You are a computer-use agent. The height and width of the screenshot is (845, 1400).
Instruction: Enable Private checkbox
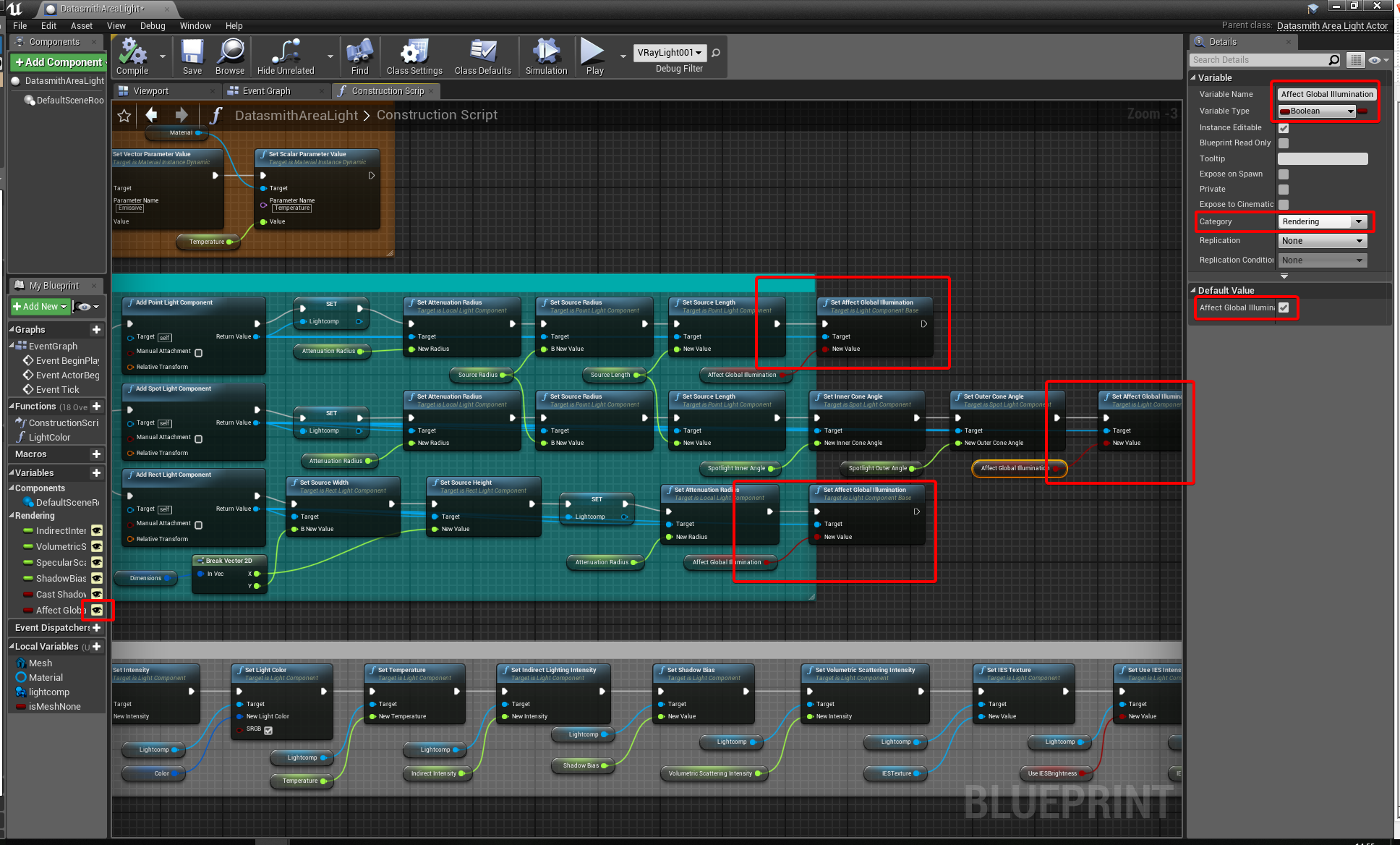(x=1284, y=190)
